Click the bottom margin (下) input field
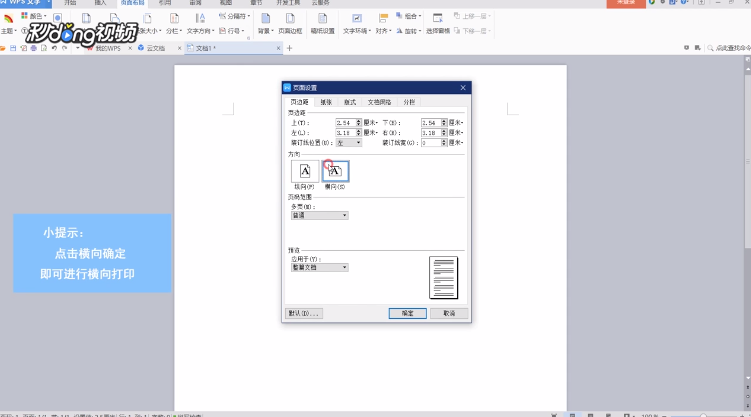 point(431,123)
